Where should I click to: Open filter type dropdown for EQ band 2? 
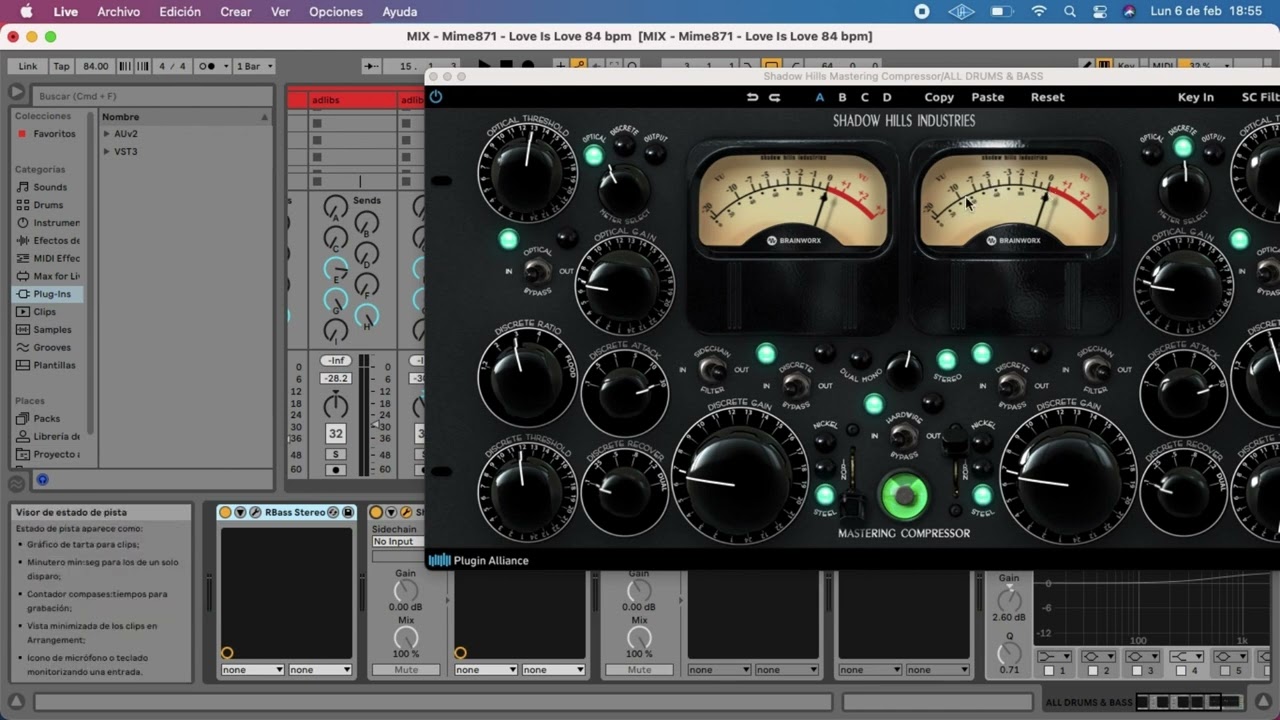point(1098,657)
